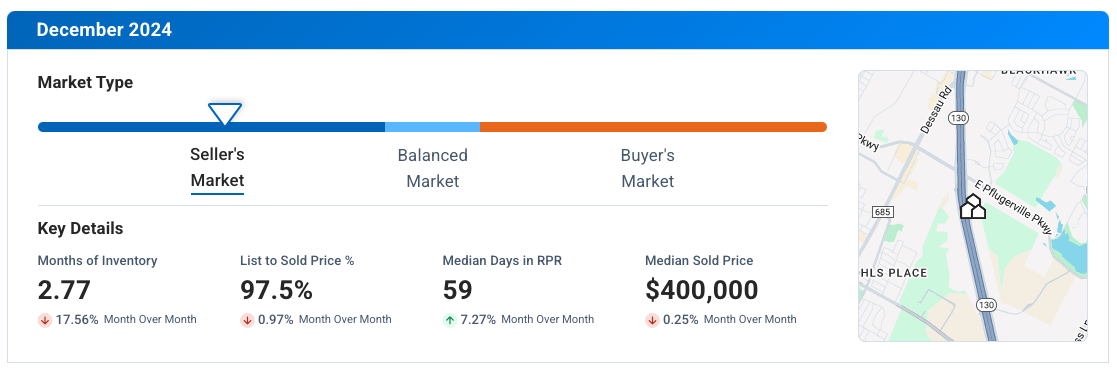Click the Dessau Rd map label
This screenshot has width=1117, height=370.
[936, 109]
